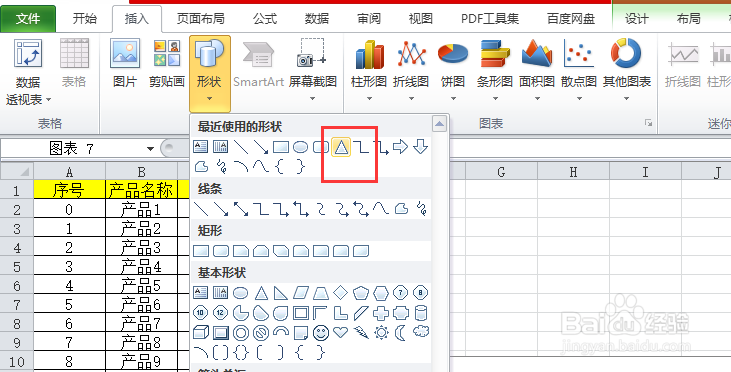Choose the oval in recently used shapes
Viewport: 731px width, 372px height.
301,148
